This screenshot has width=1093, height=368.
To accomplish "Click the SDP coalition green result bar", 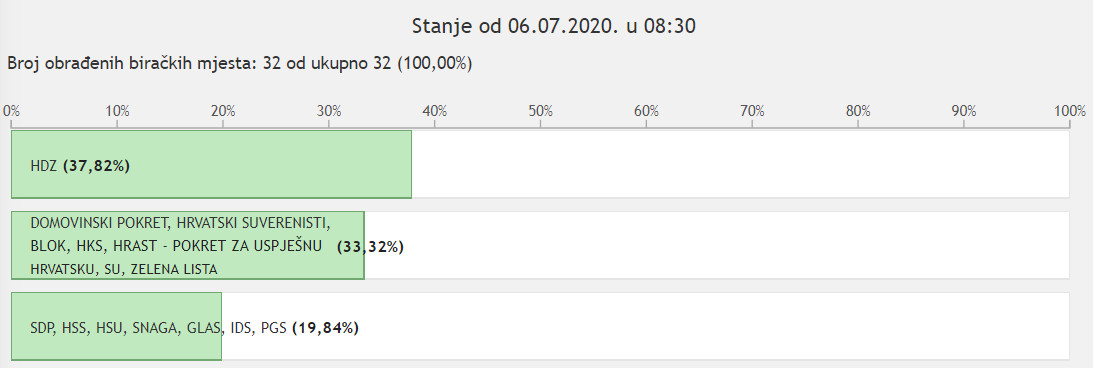I will coord(116,326).
